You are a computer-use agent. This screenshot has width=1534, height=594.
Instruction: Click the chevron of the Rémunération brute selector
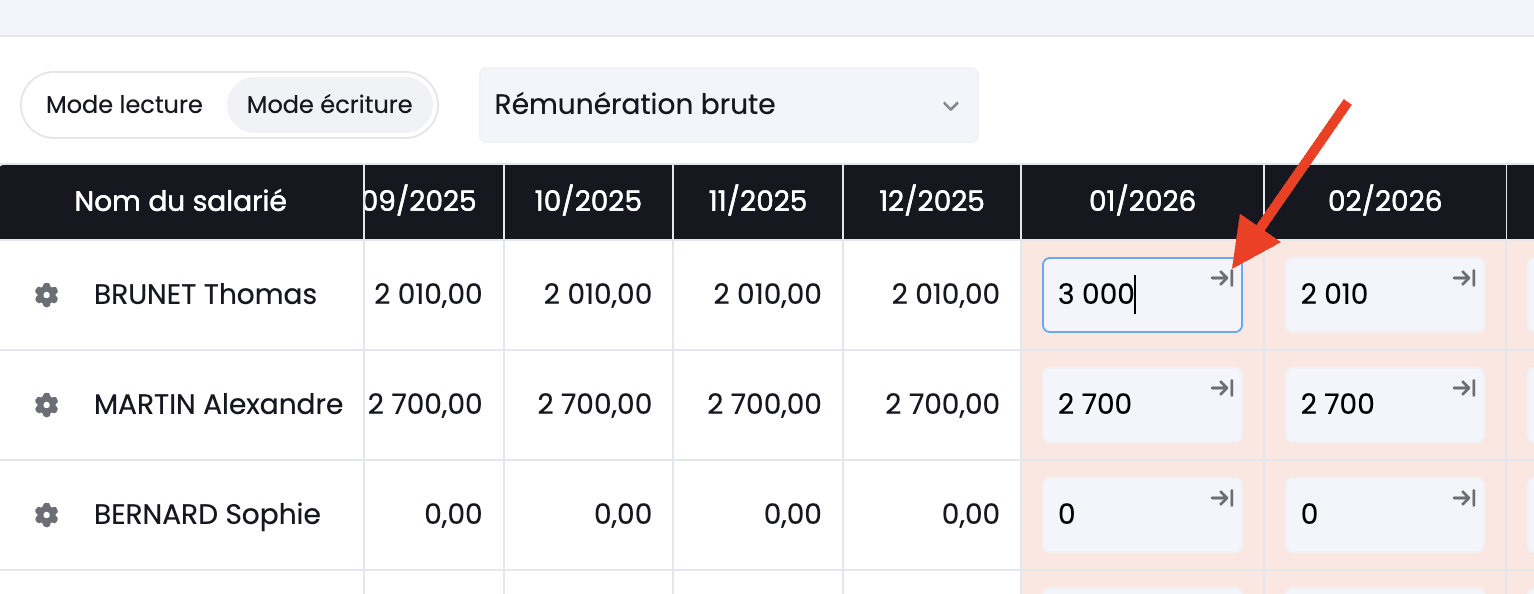point(951,106)
